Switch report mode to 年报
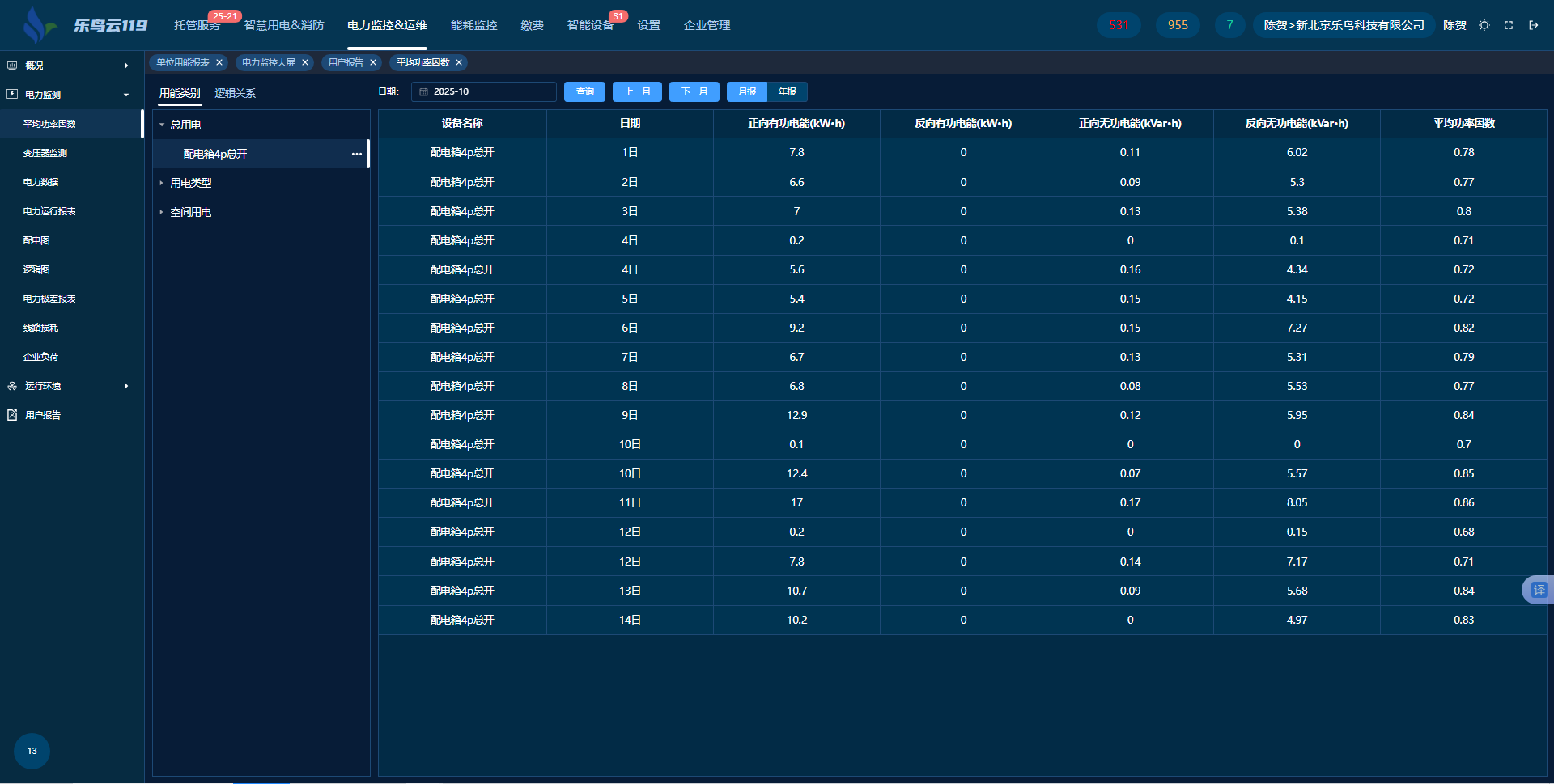Viewport: 1554px width, 784px height. (x=787, y=92)
